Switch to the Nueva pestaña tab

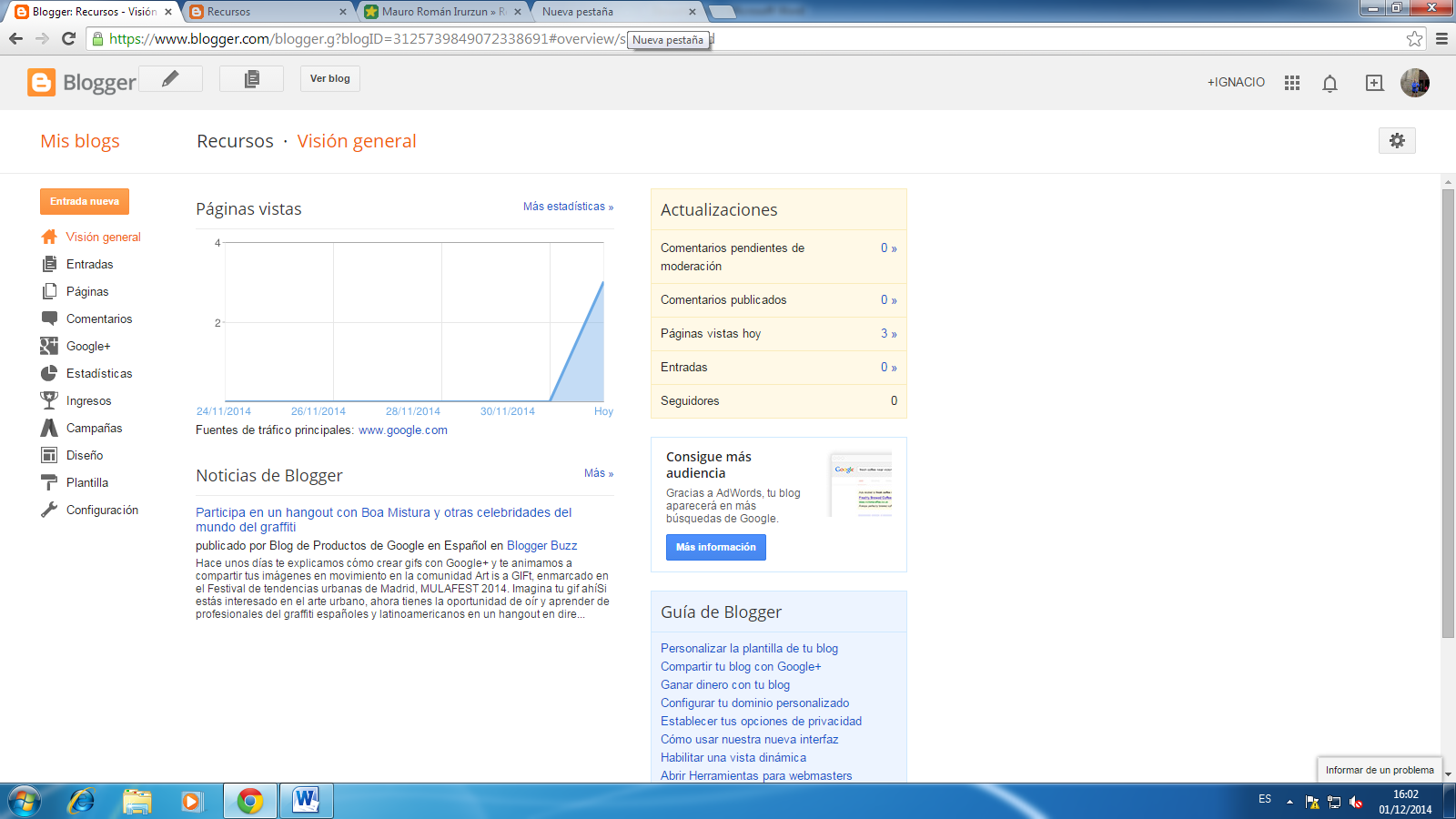(x=619, y=12)
